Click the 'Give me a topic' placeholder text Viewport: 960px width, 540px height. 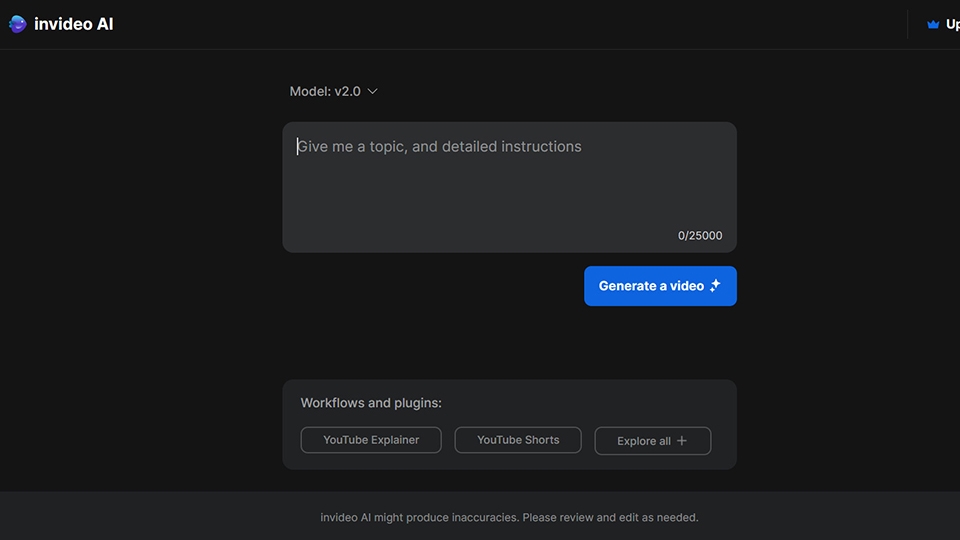[440, 147]
